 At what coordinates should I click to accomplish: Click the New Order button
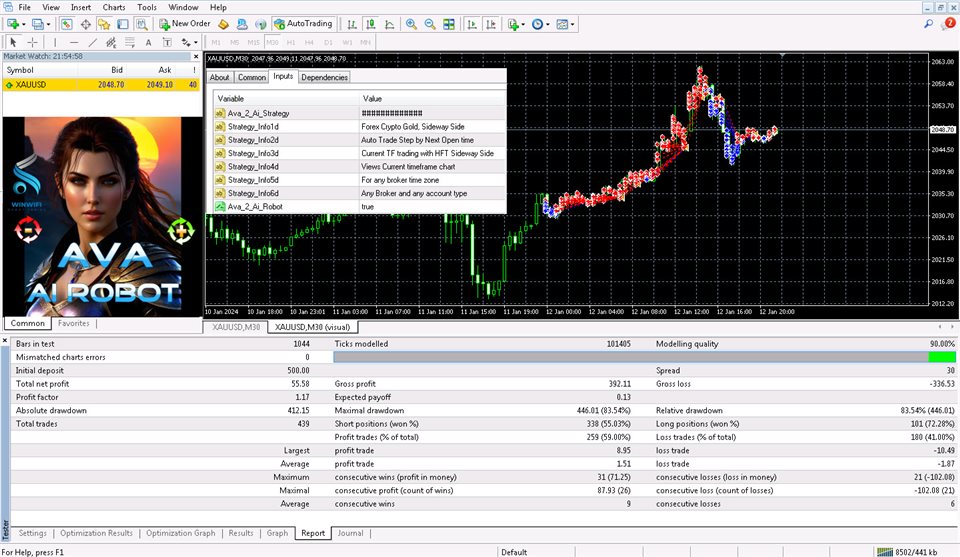pyautogui.click(x=185, y=24)
